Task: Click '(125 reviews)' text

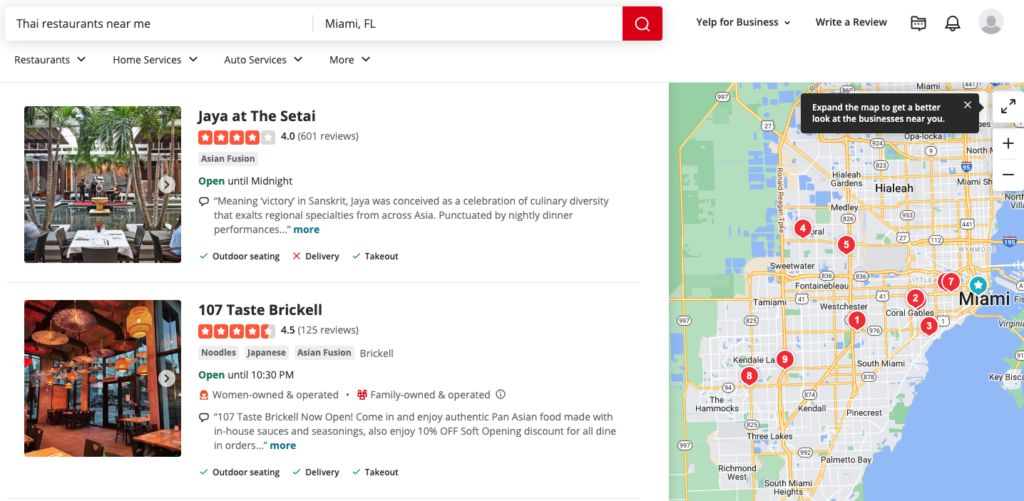Action: 328,330
